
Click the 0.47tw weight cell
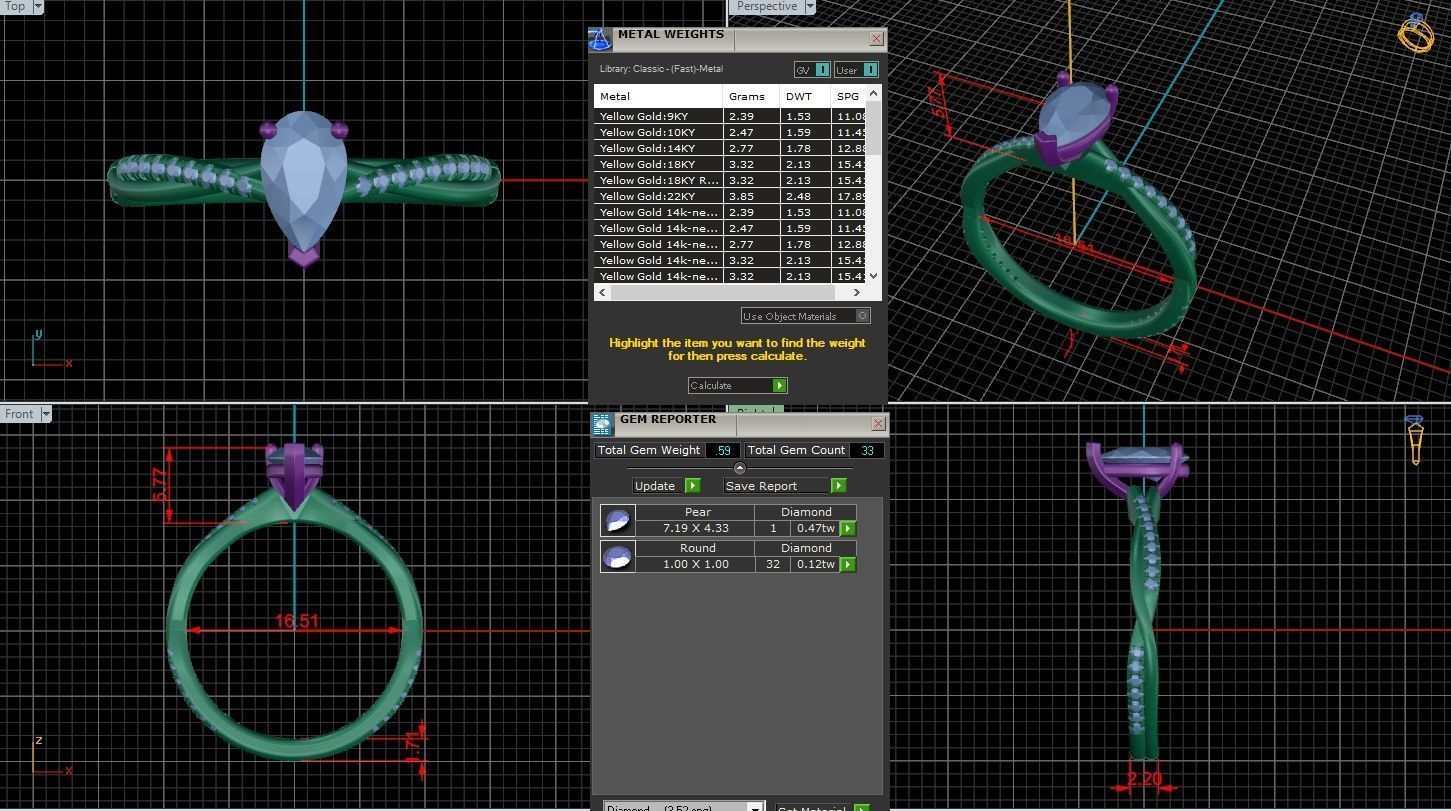pyautogui.click(x=816, y=528)
